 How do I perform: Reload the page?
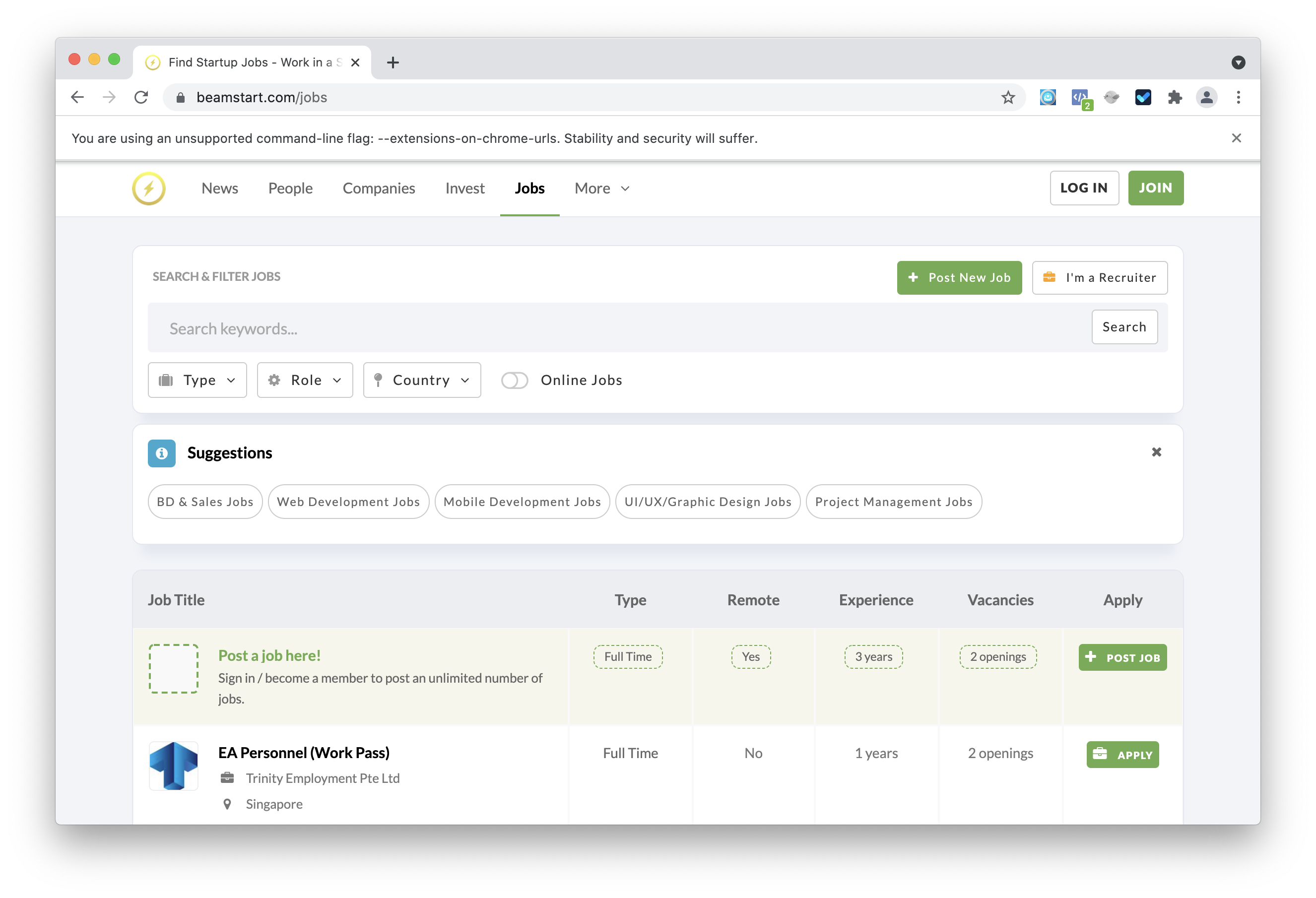pyautogui.click(x=141, y=97)
